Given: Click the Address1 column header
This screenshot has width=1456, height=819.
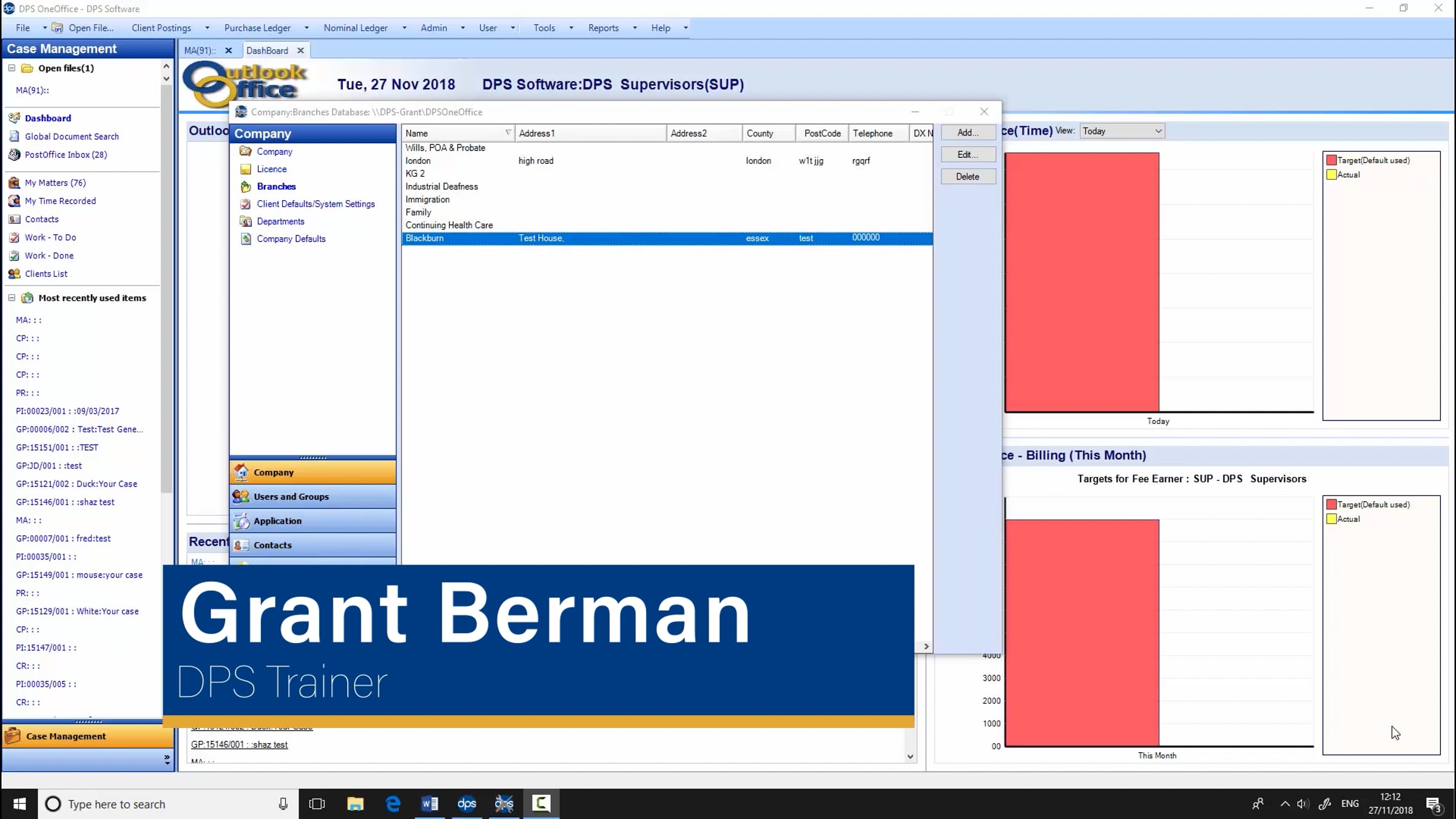Looking at the screenshot, I should (590, 133).
